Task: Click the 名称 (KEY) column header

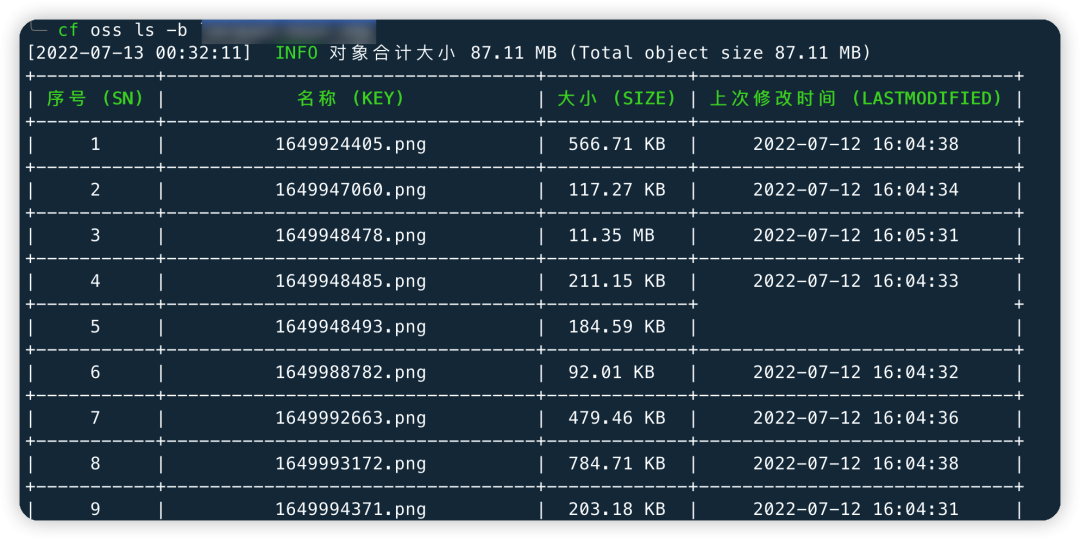Action: coord(351,98)
